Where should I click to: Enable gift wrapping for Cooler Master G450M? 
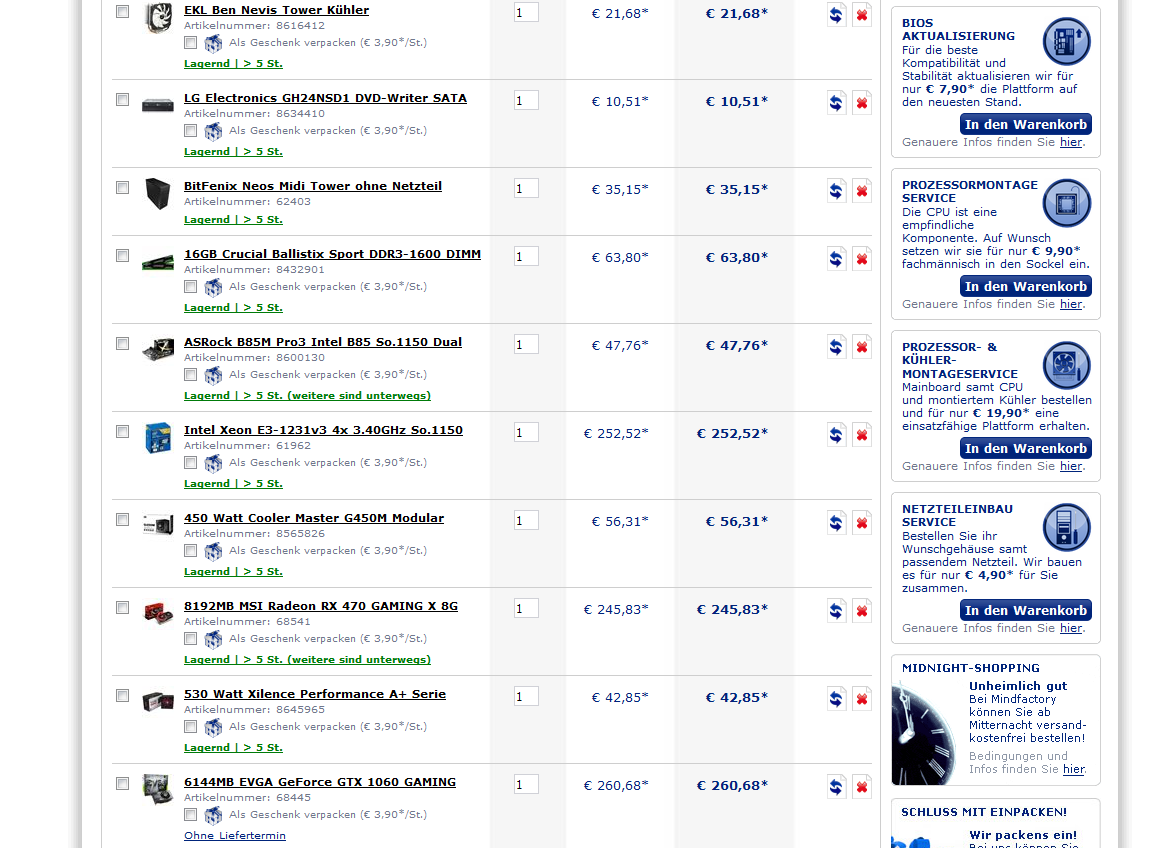click(190, 551)
